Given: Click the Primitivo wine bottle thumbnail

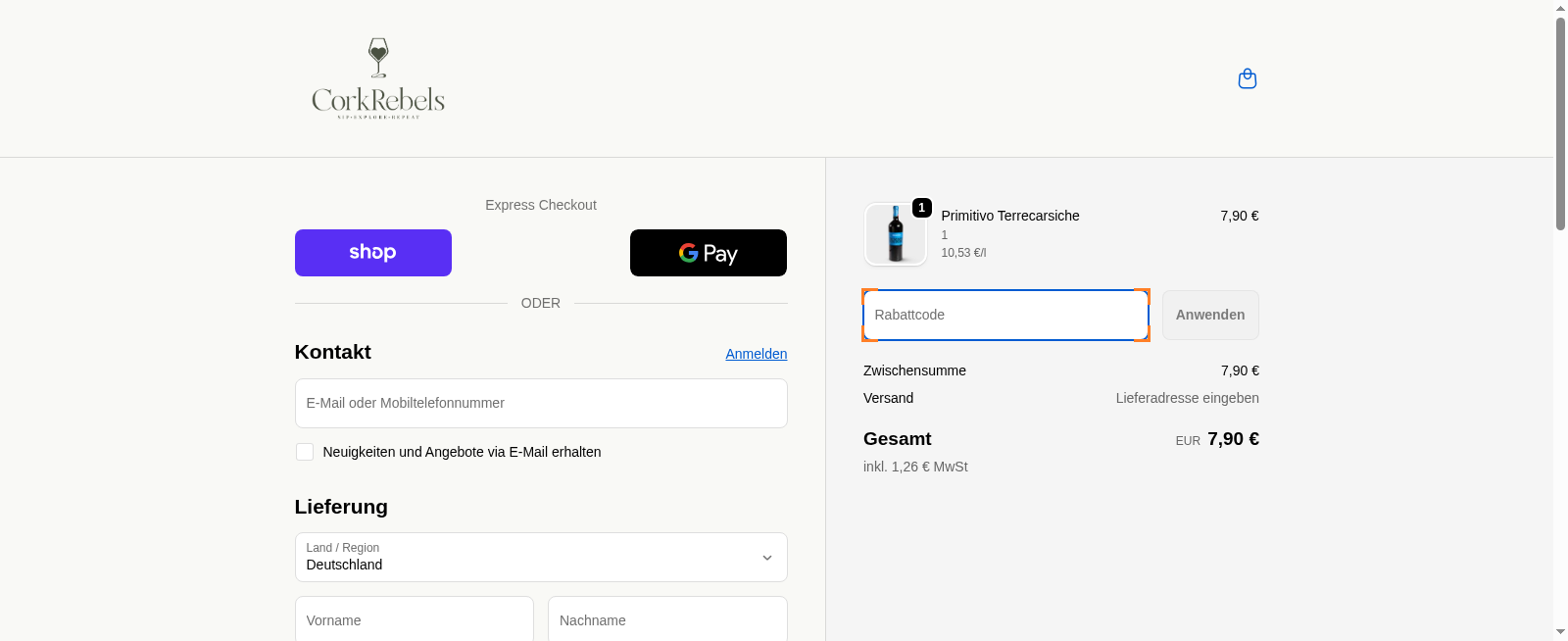Looking at the screenshot, I should coord(895,235).
